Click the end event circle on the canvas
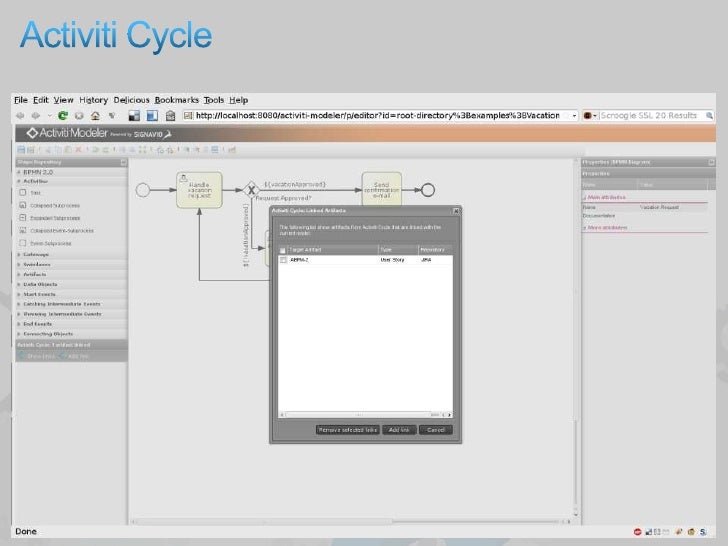Viewport: 728px width, 546px height. (428, 190)
